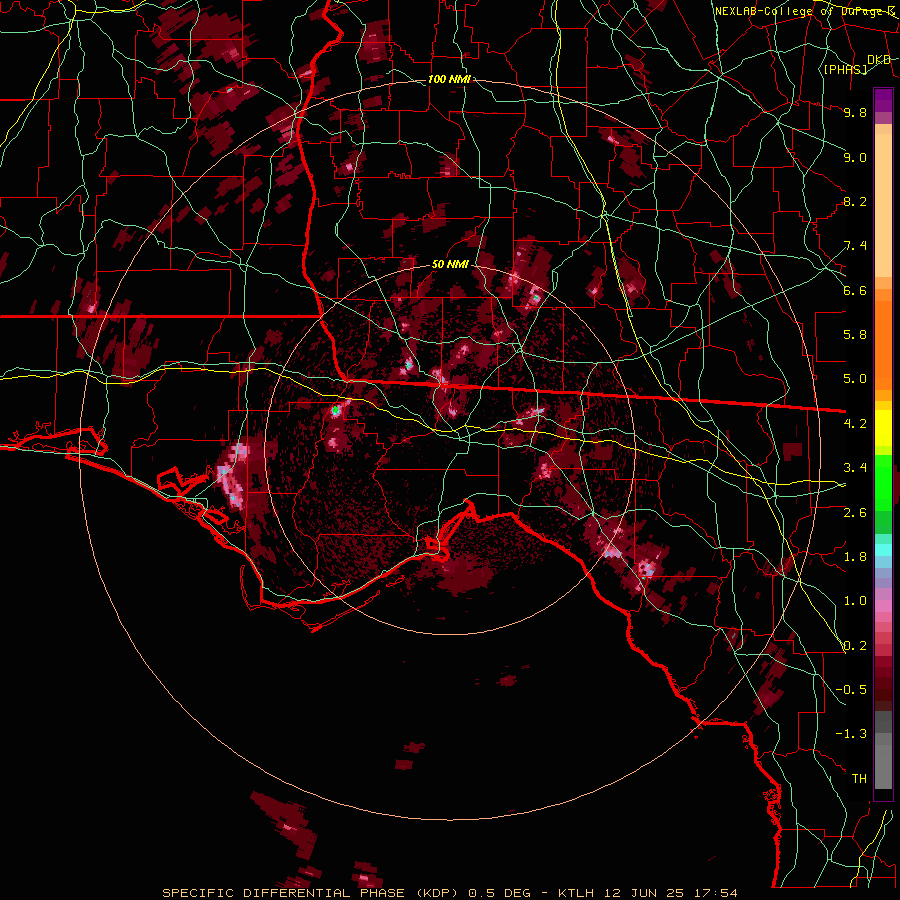Click the -1.3 value on color scale

click(851, 734)
